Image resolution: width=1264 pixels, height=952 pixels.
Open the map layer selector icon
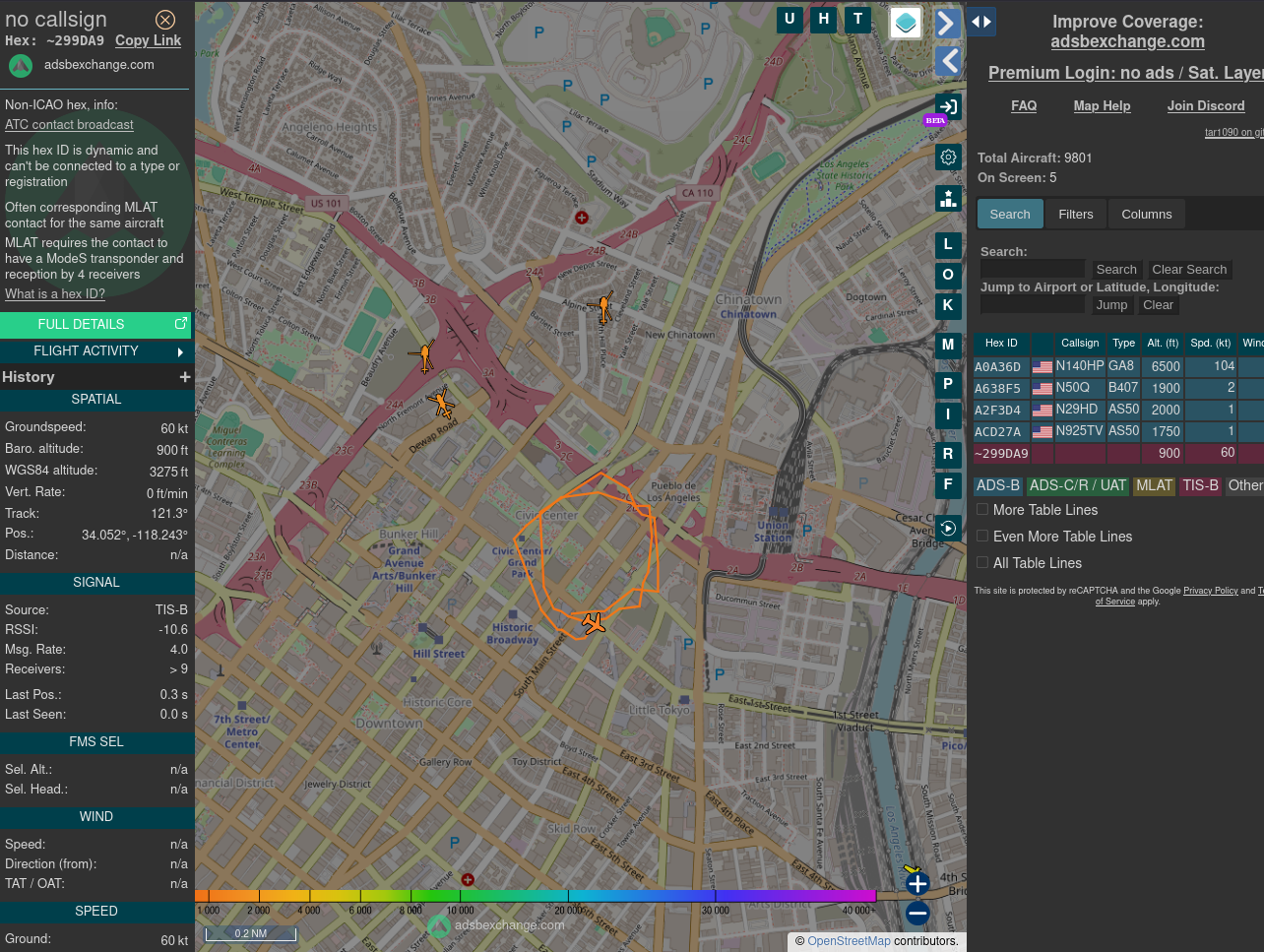[x=906, y=23]
